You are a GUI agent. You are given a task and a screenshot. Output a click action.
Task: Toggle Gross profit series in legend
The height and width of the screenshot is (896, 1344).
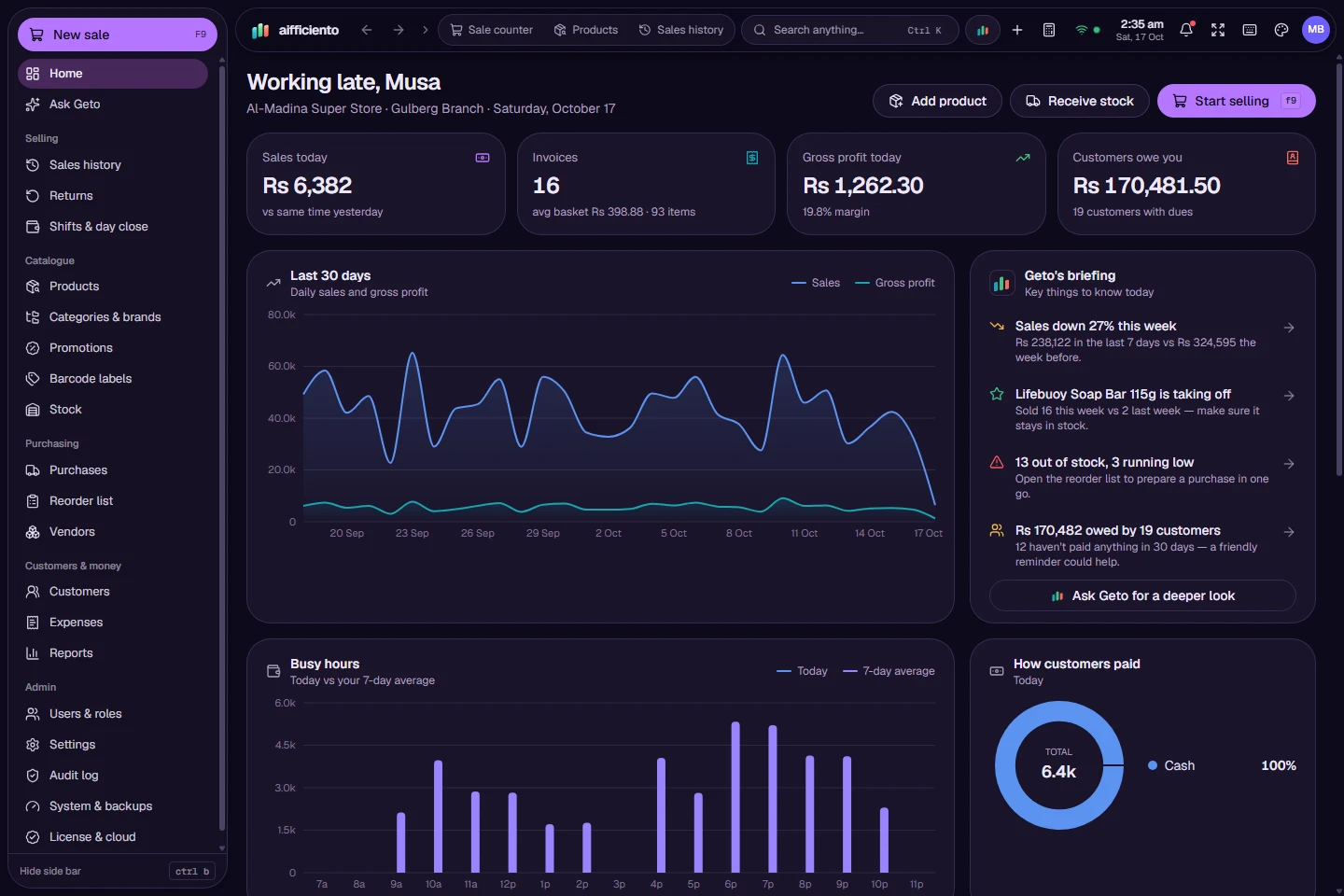[895, 283]
